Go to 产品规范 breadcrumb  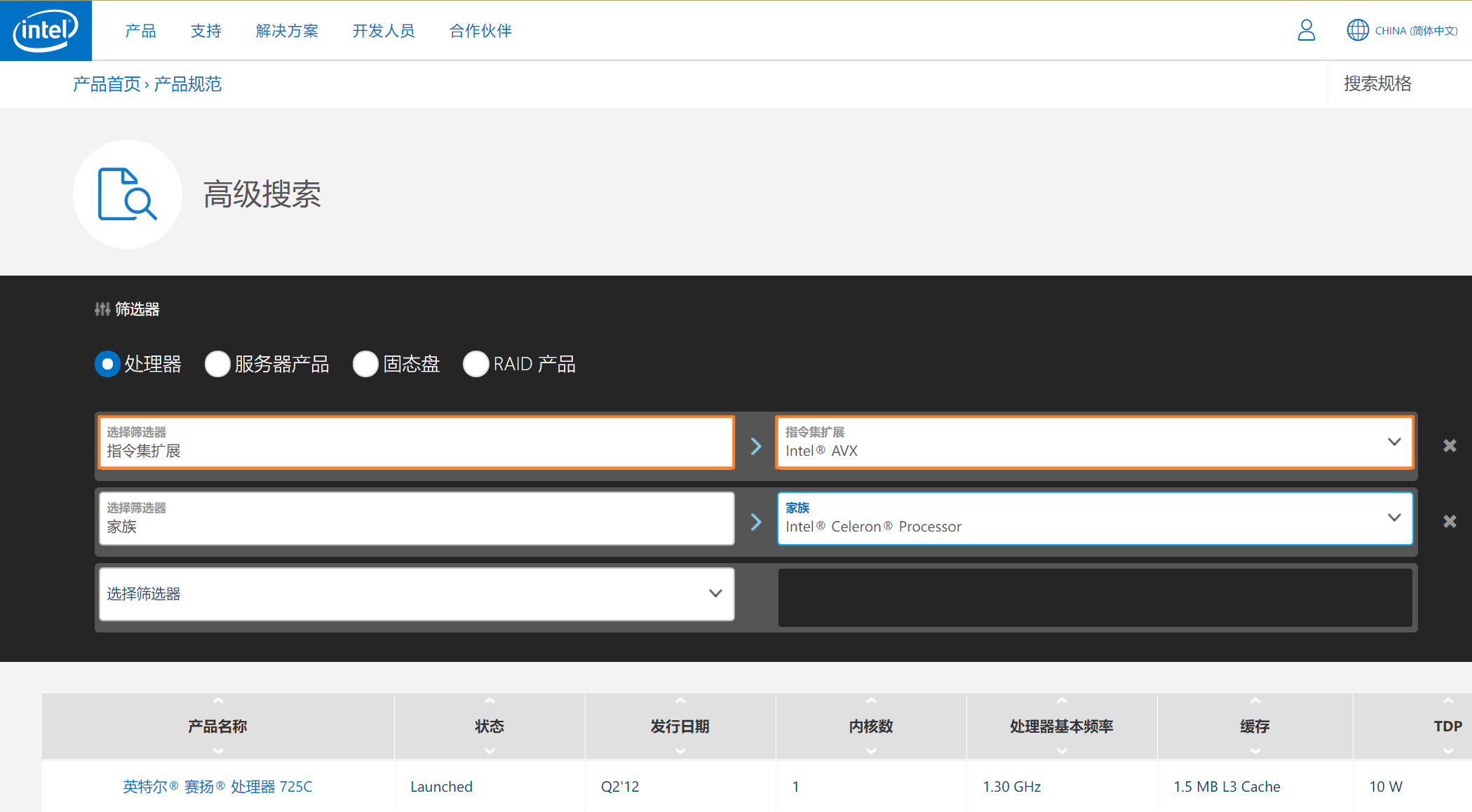[188, 84]
